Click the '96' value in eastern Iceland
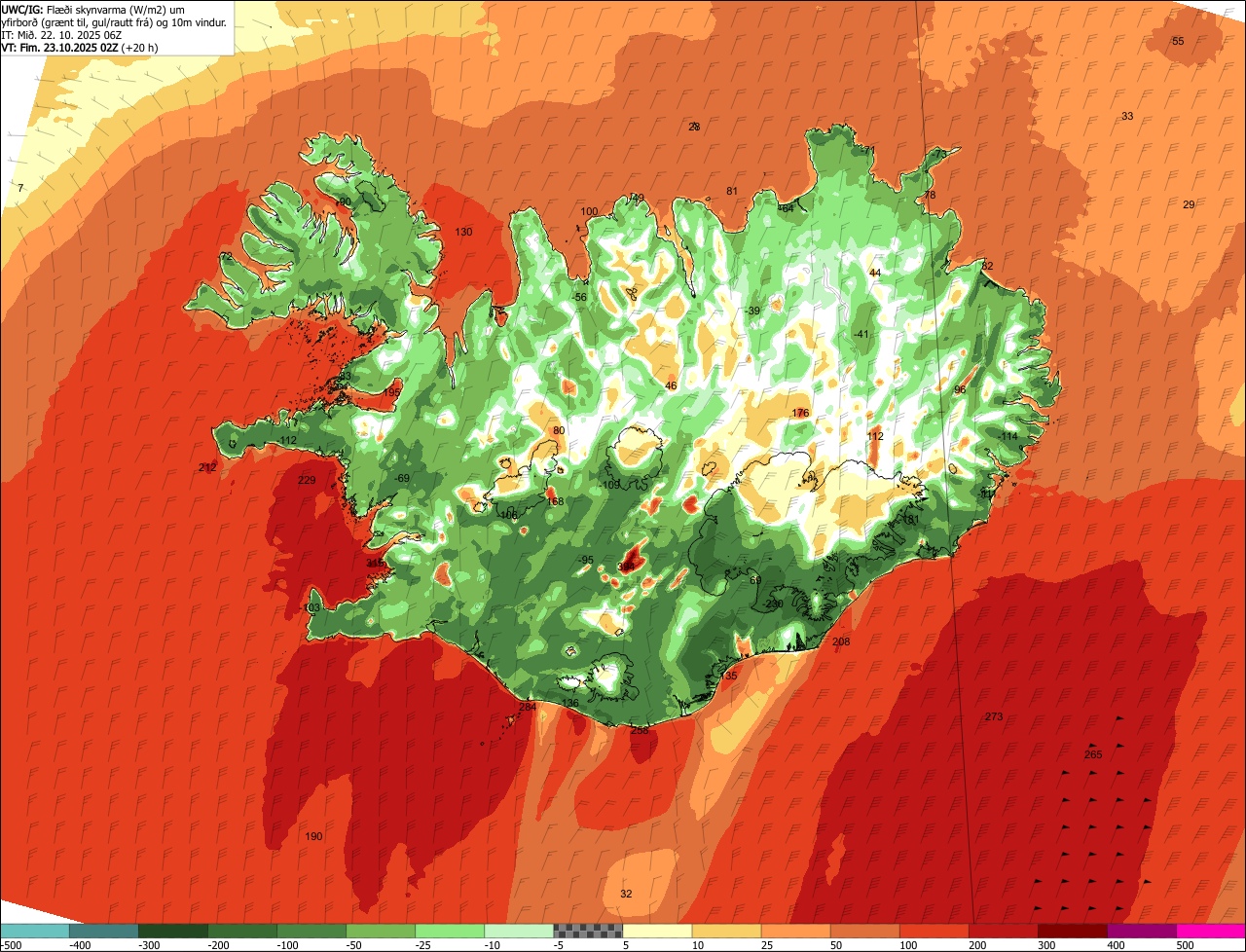This screenshot has height=952, width=1246. tap(960, 389)
